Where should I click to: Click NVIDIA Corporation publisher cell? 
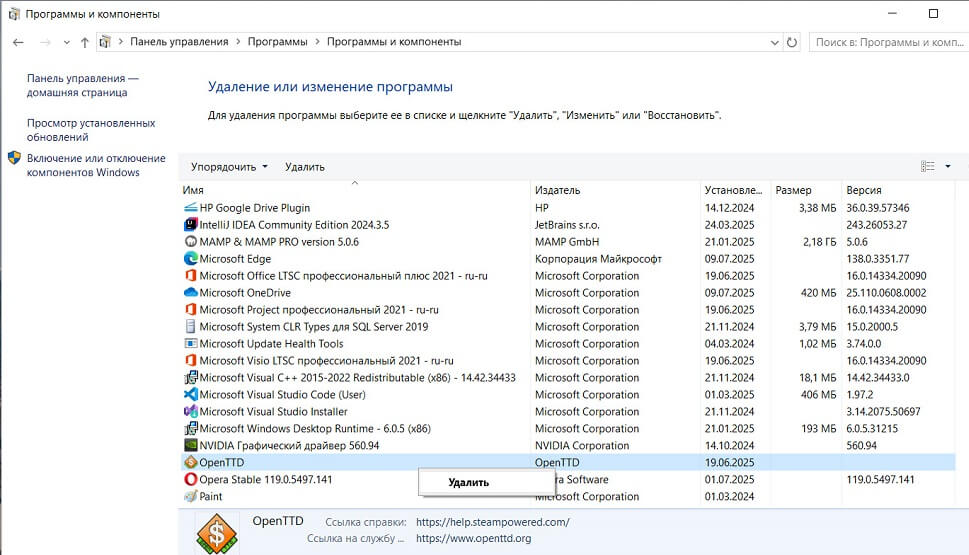(x=582, y=446)
